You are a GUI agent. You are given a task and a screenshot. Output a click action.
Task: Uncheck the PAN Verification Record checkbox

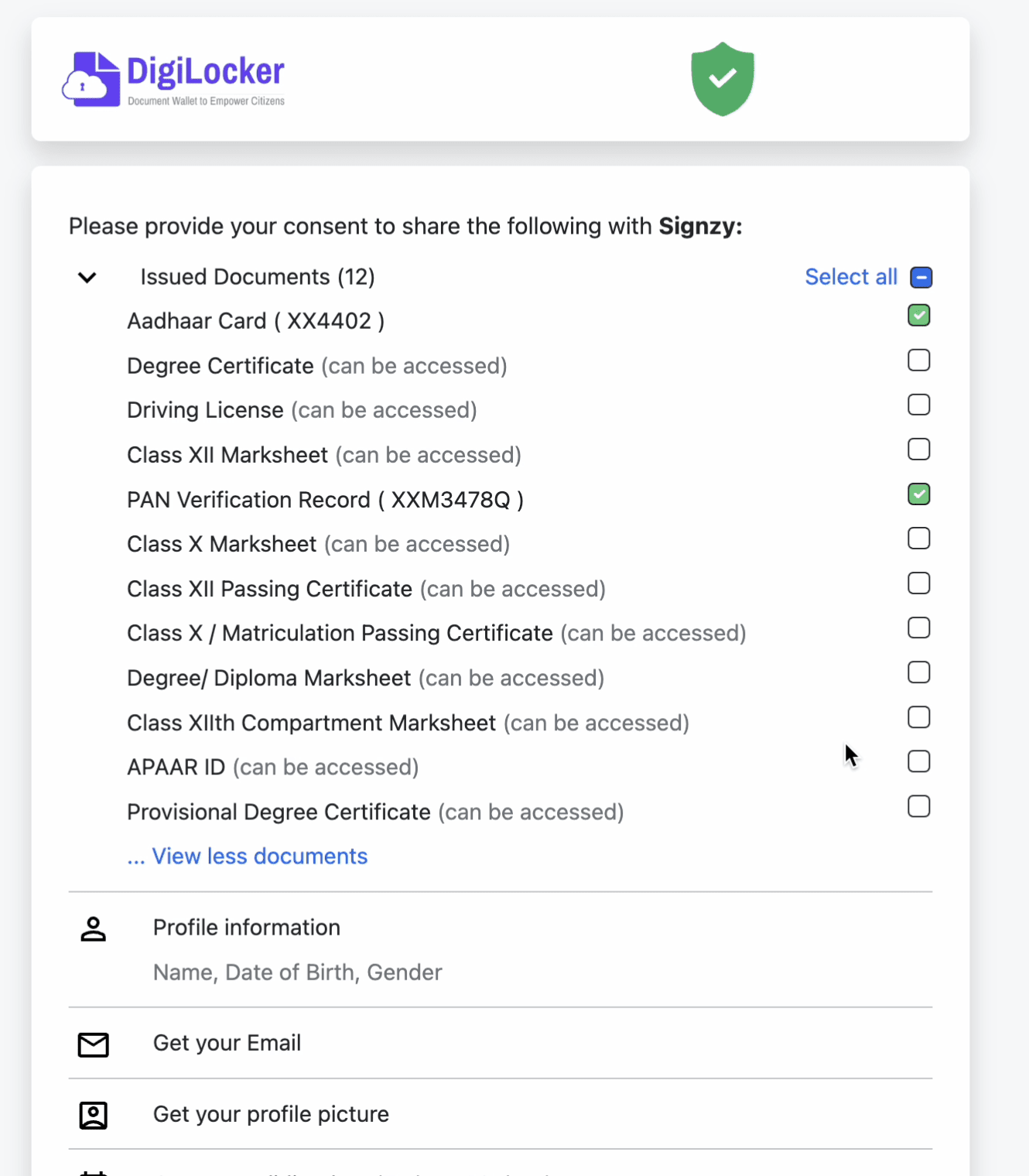[918, 494]
